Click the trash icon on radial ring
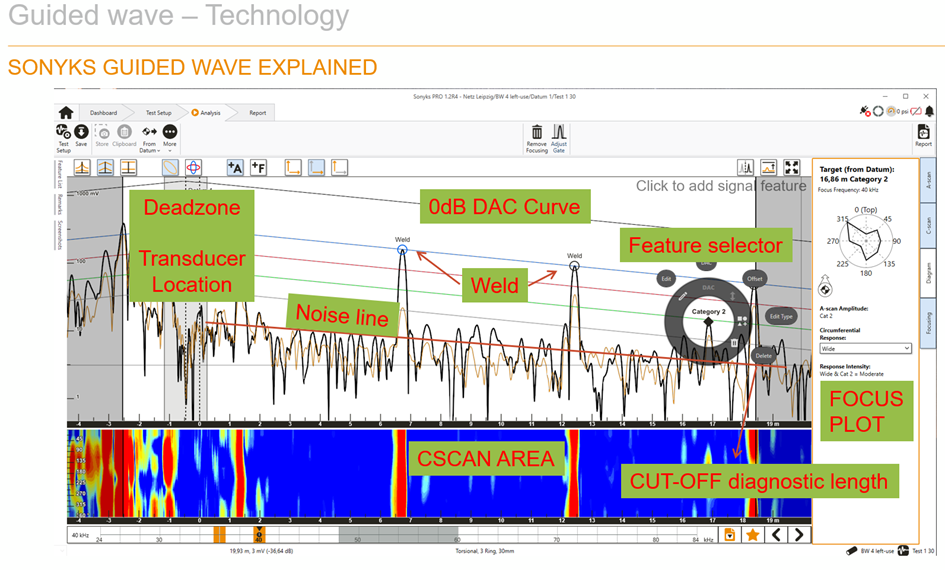The image size is (945, 570). click(734, 343)
